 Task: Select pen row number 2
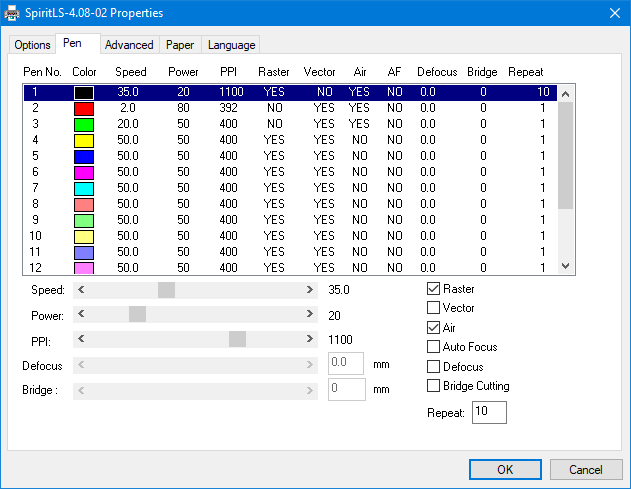(290, 108)
